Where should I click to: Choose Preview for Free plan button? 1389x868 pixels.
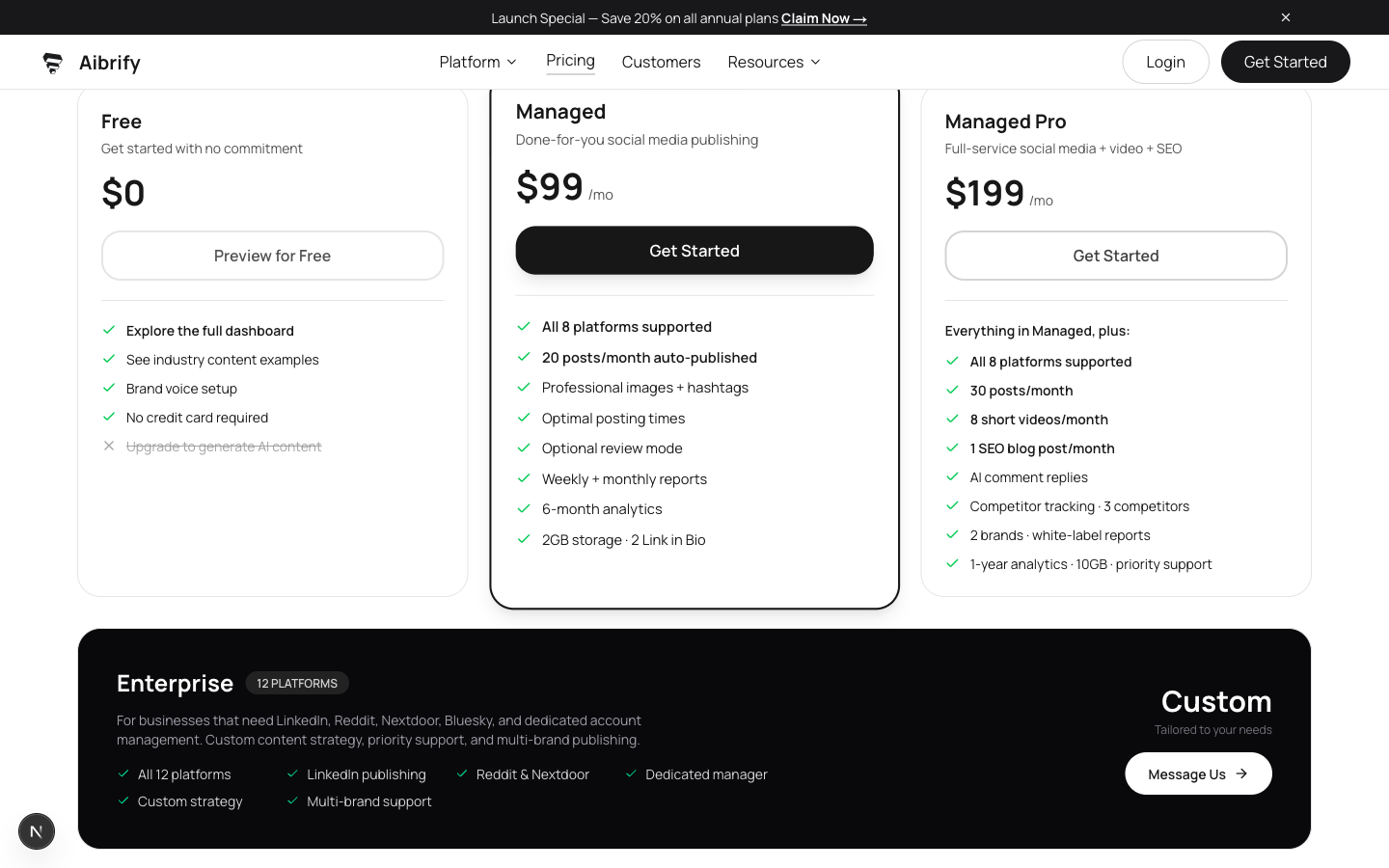[x=272, y=256]
